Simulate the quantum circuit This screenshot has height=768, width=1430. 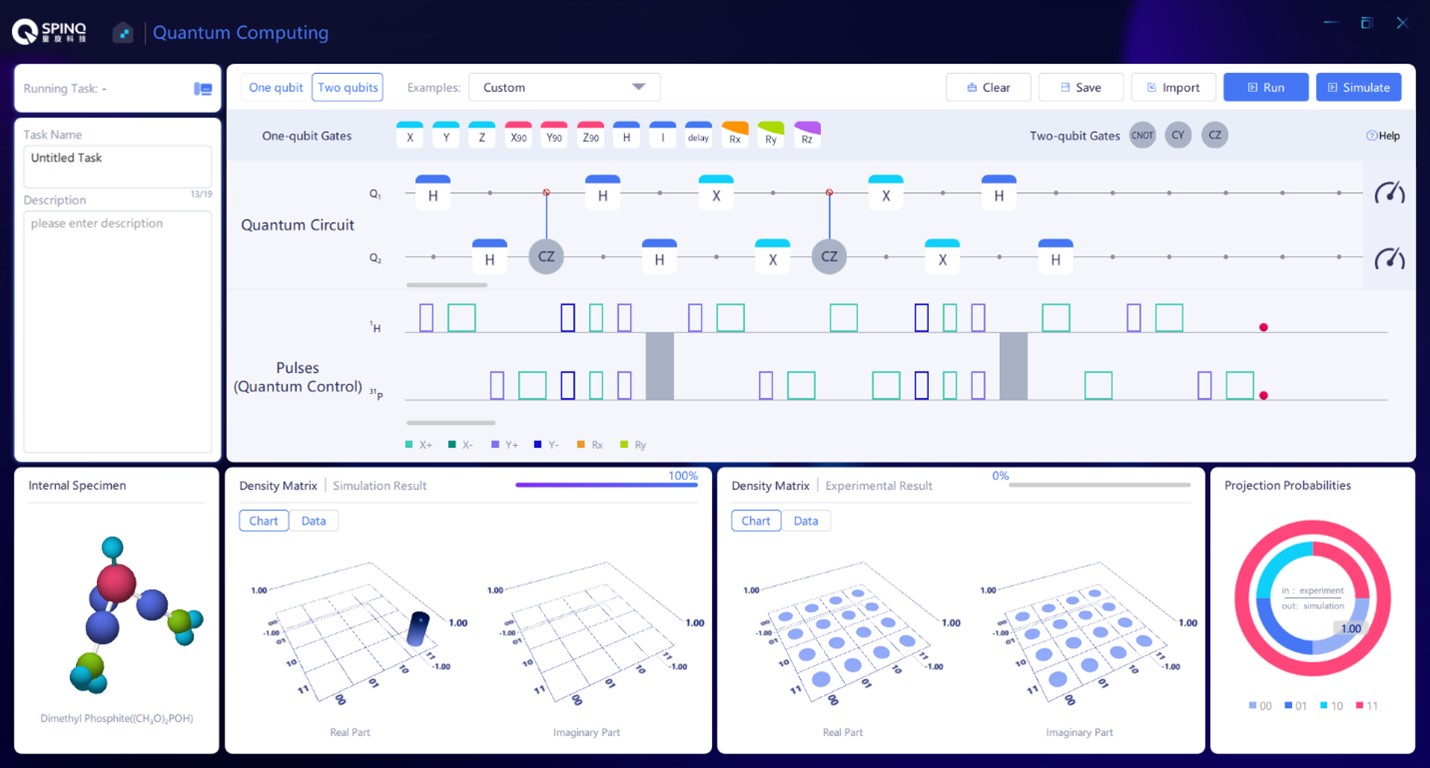1359,88
